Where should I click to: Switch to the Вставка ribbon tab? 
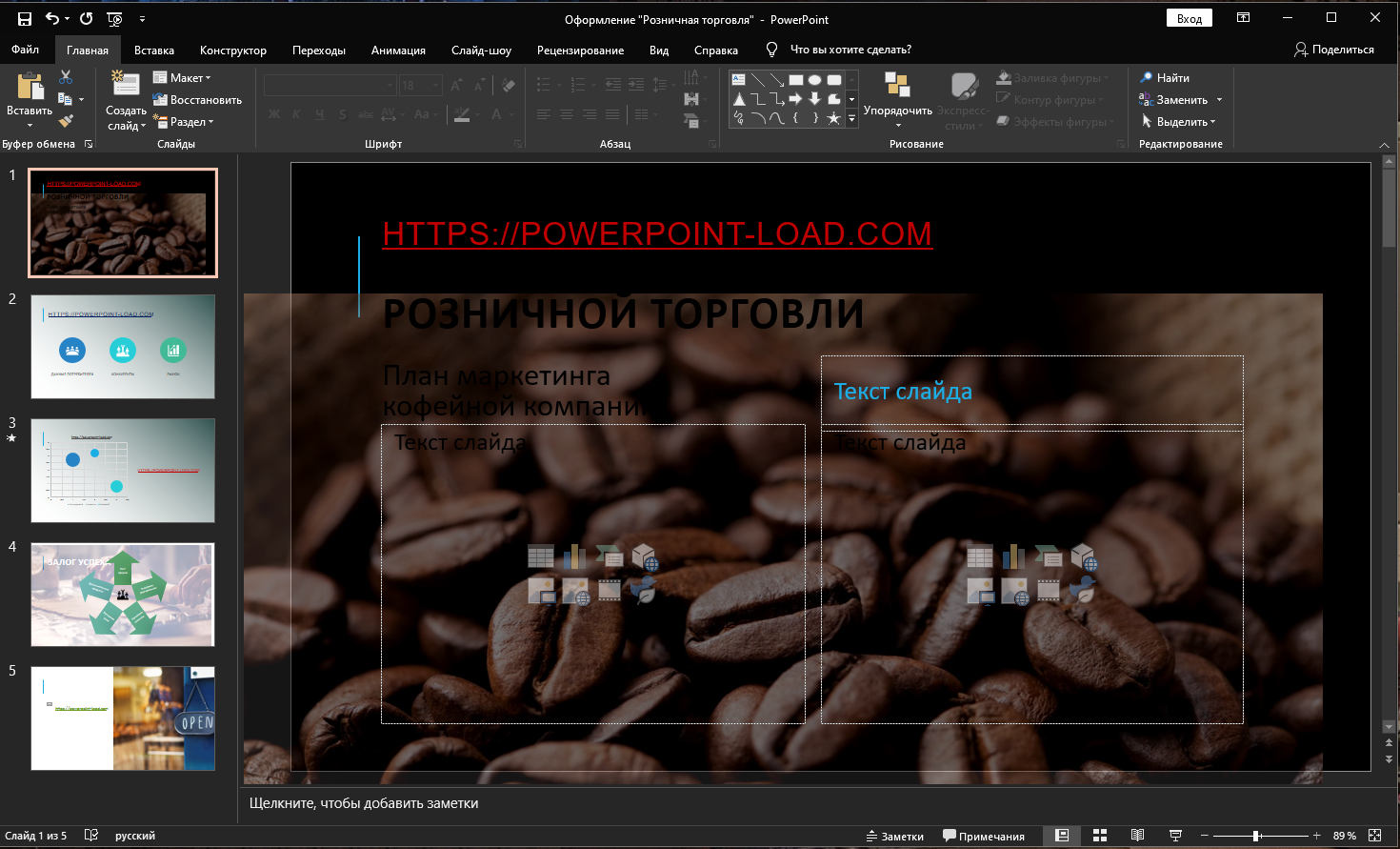154,50
